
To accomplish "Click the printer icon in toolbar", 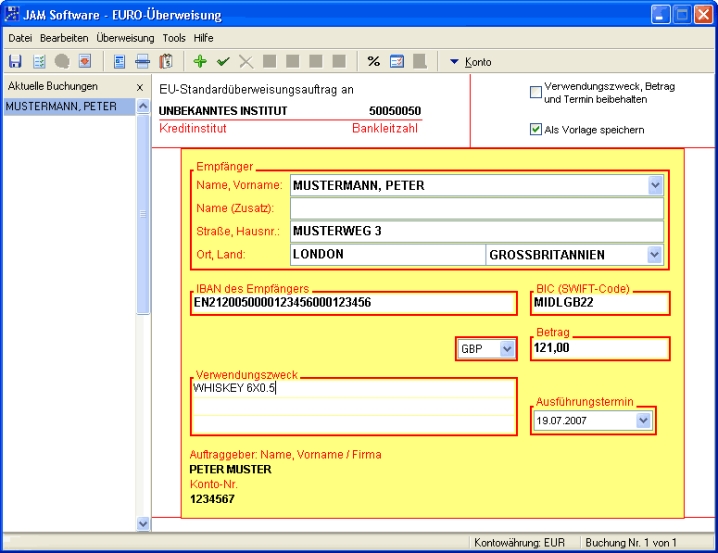I will click(x=143, y=62).
